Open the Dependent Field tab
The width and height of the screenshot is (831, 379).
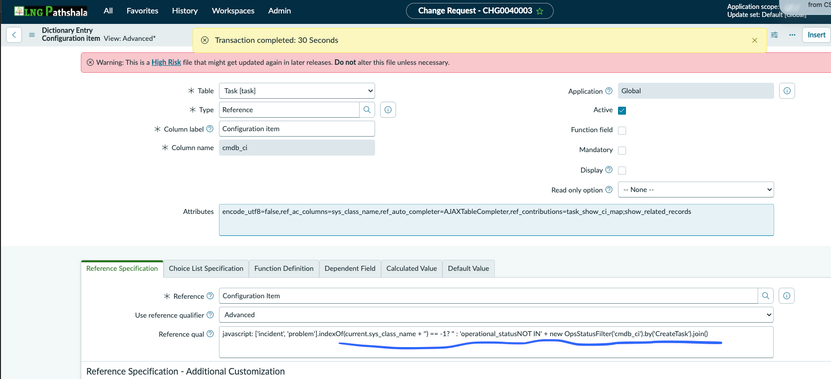(350, 268)
